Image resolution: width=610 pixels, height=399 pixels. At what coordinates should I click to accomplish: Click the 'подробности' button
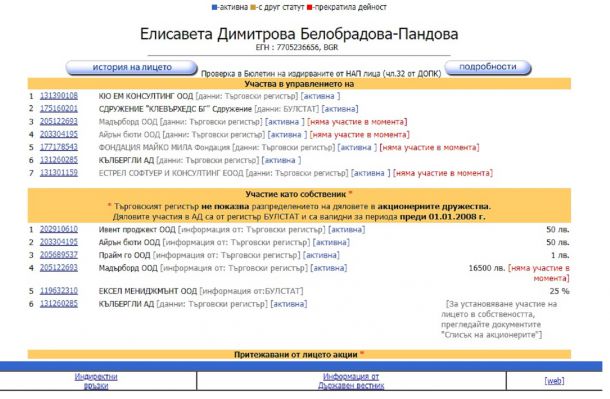point(488,67)
